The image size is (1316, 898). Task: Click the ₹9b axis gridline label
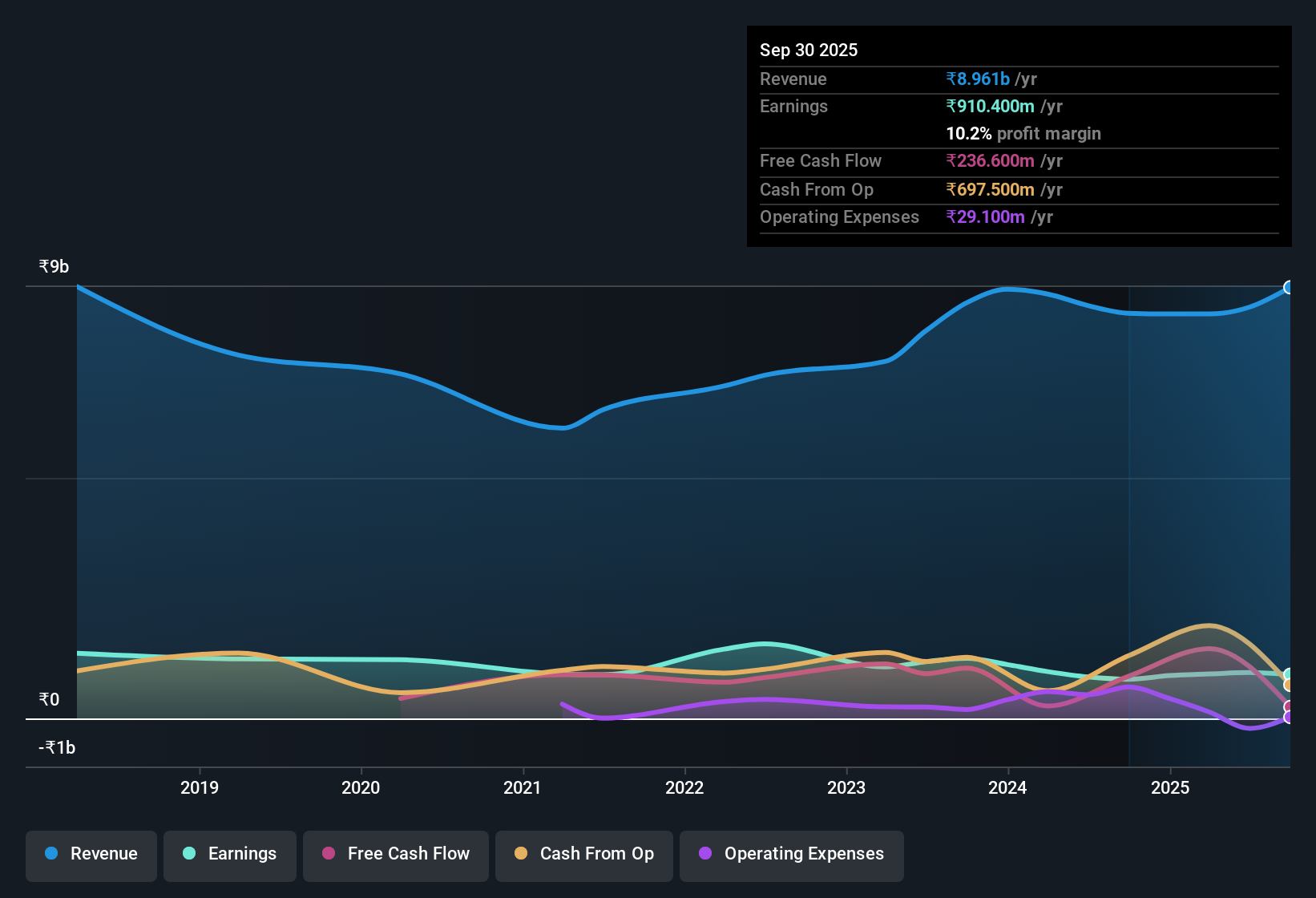[x=53, y=265]
